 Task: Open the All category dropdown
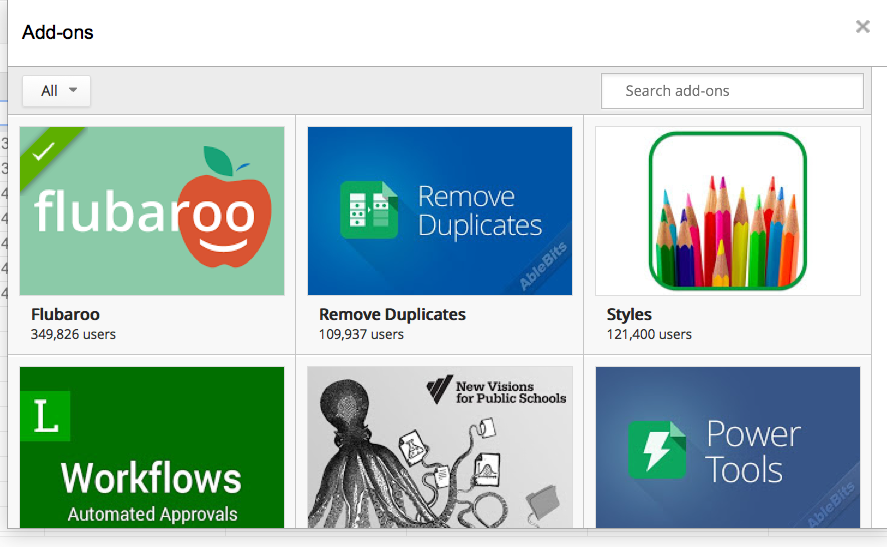click(57, 91)
